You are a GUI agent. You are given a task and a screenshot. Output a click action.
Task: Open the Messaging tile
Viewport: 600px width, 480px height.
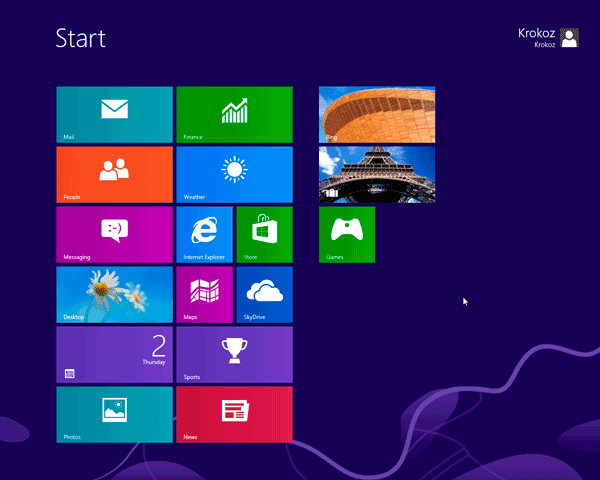click(114, 235)
